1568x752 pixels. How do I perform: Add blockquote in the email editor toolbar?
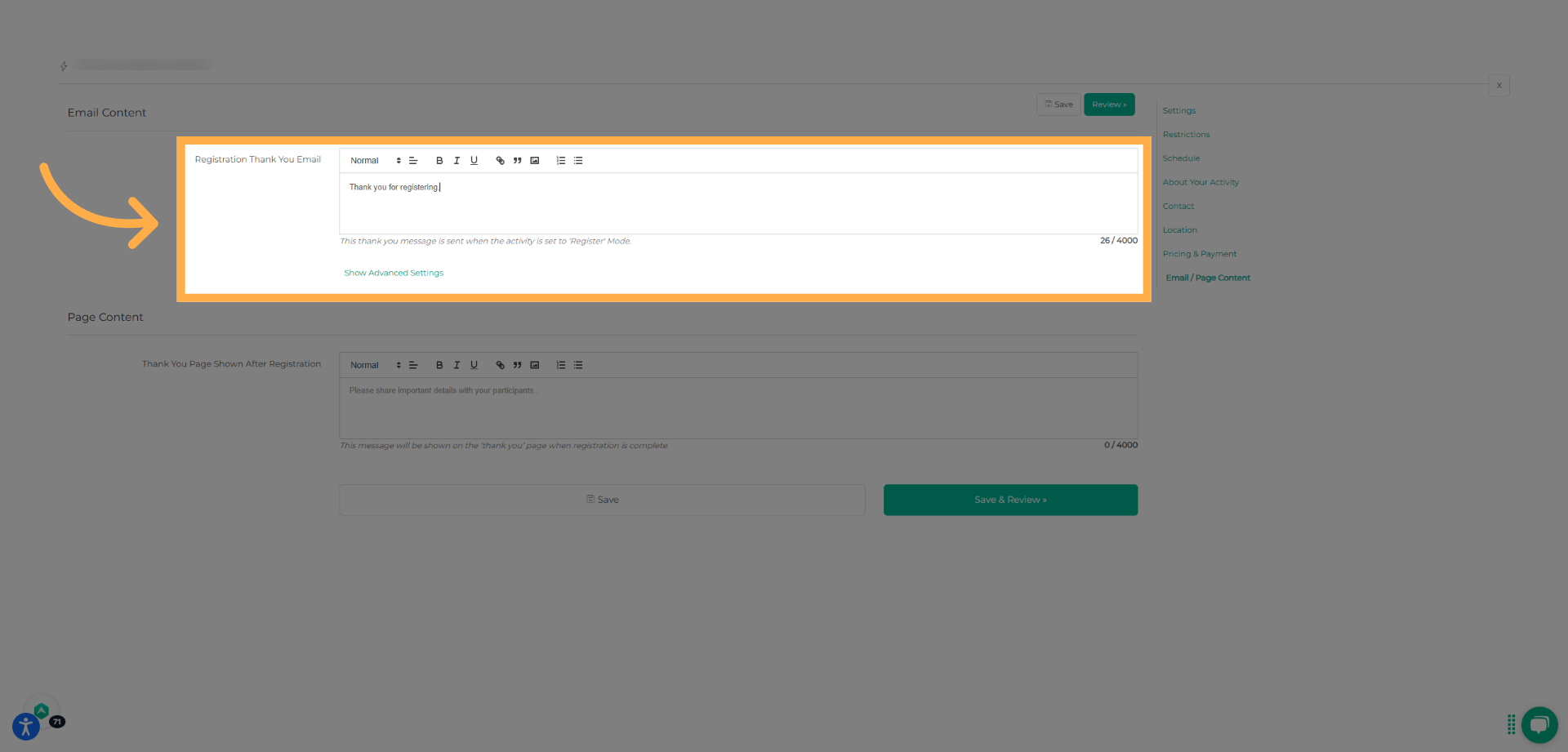[x=517, y=161]
